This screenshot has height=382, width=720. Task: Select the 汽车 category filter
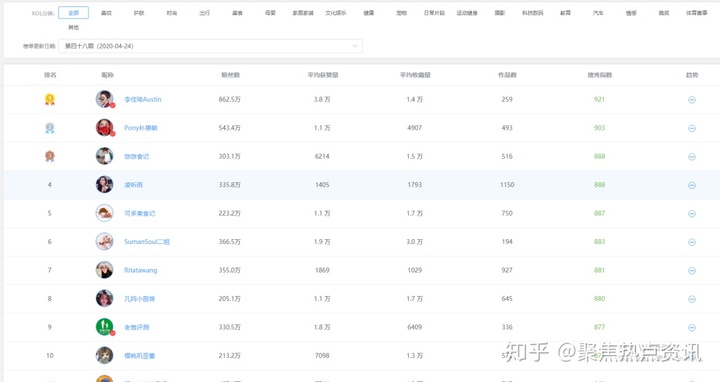(x=598, y=13)
